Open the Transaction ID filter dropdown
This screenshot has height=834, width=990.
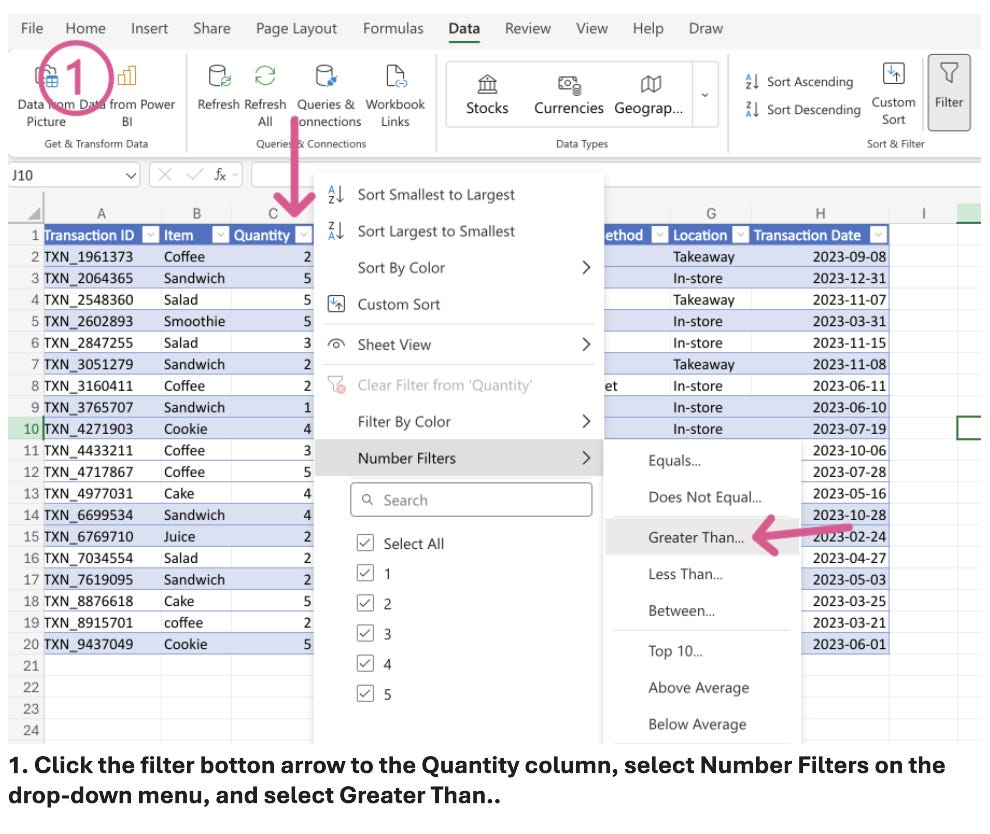pyautogui.click(x=150, y=235)
